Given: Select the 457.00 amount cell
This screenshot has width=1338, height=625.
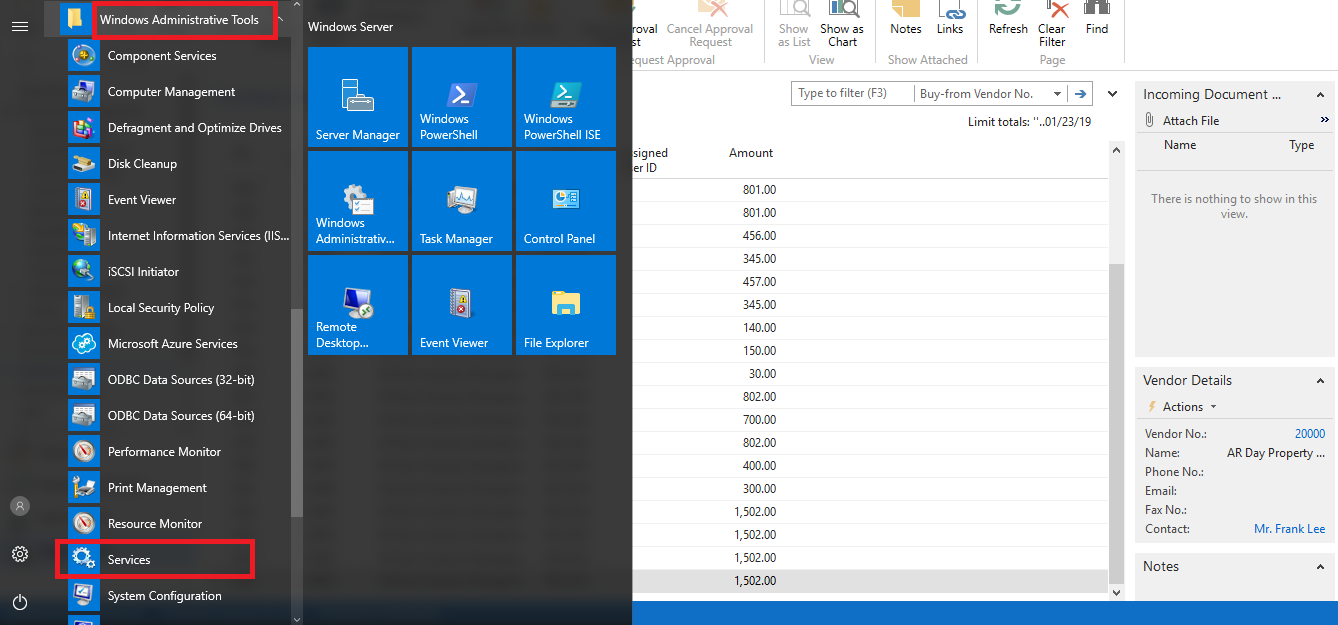Looking at the screenshot, I should click(759, 282).
